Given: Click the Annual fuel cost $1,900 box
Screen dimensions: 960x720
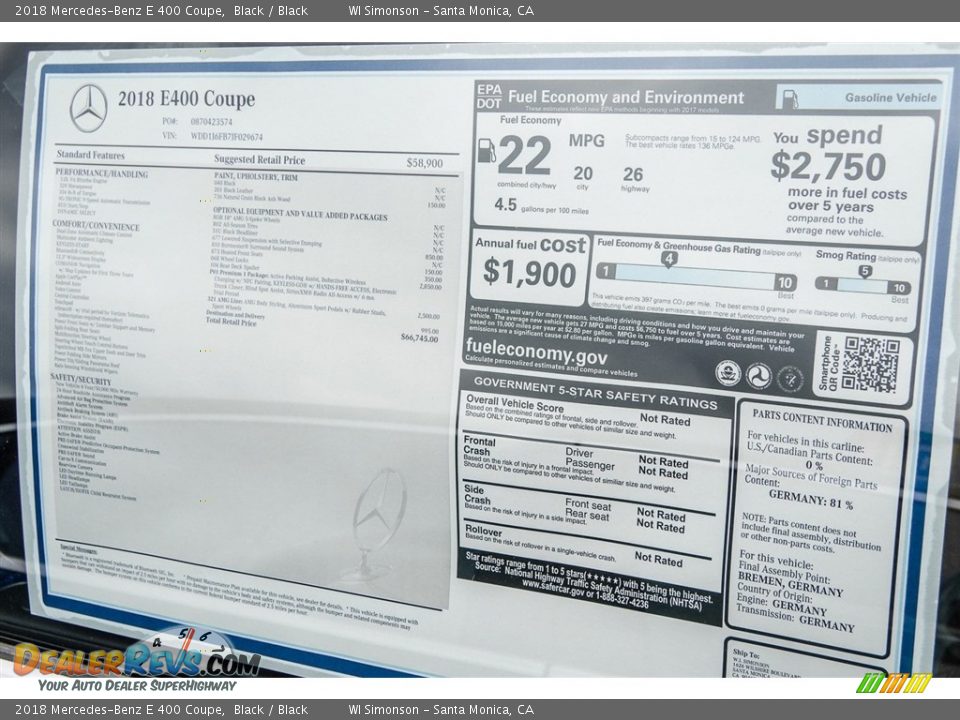Looking at the screenshot, I should click(529, 264).
